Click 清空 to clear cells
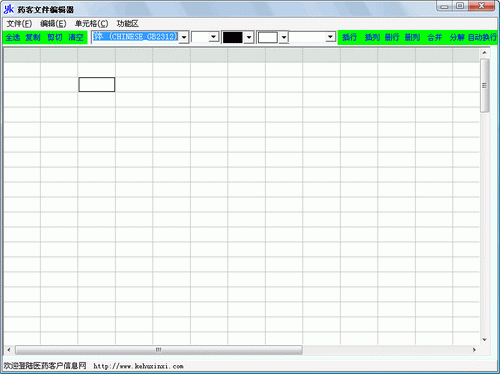Viewport: 500px width, 374px height. click(76, 37)
